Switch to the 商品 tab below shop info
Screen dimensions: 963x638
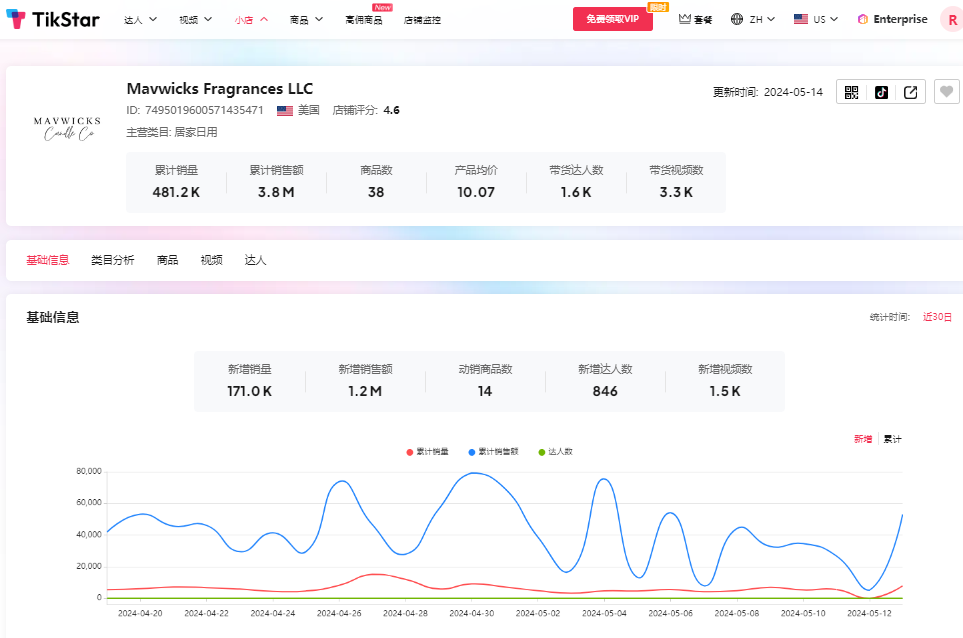point(167,260)
